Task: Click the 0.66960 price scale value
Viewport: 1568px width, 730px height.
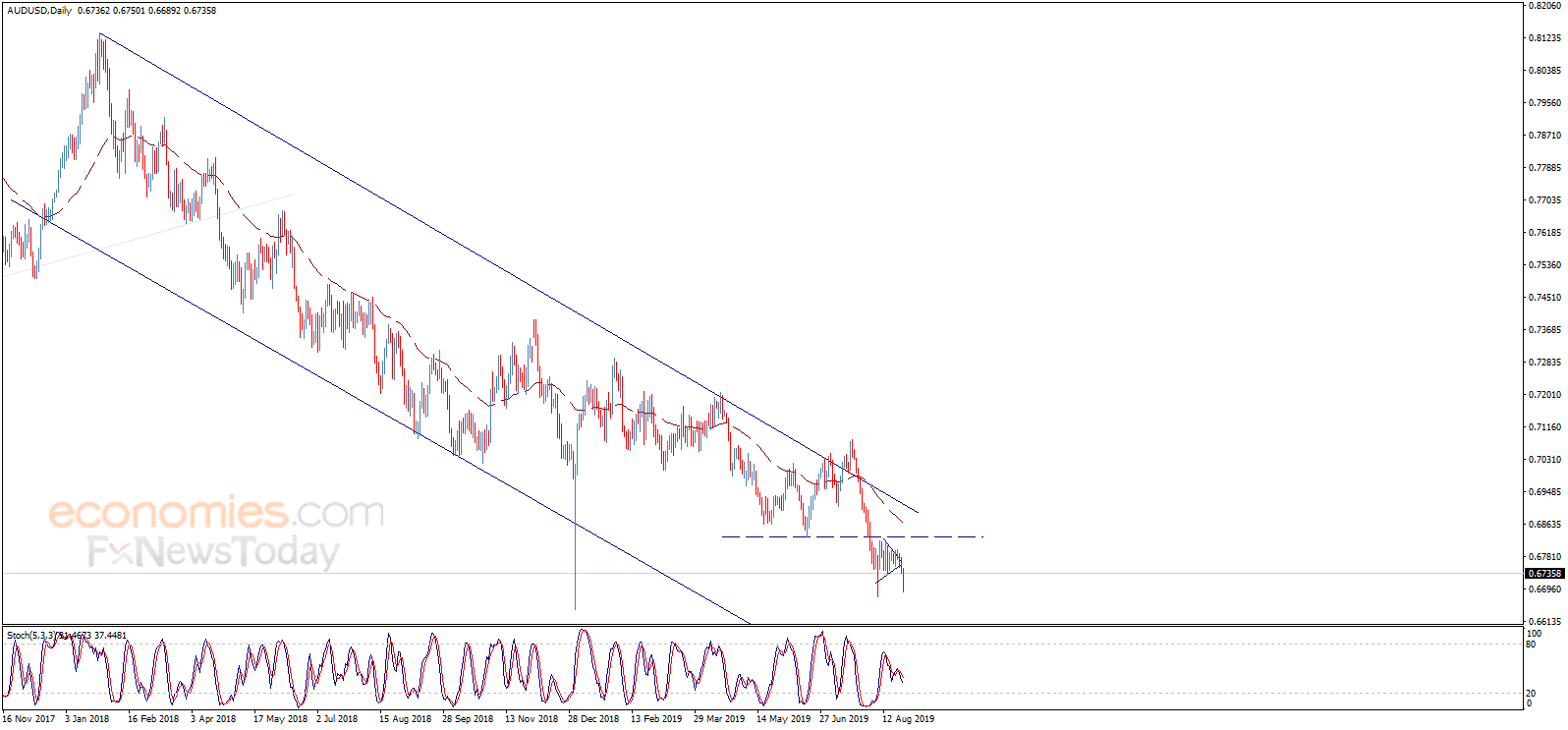Action: pyautogui.click(x=1544, y=590)
